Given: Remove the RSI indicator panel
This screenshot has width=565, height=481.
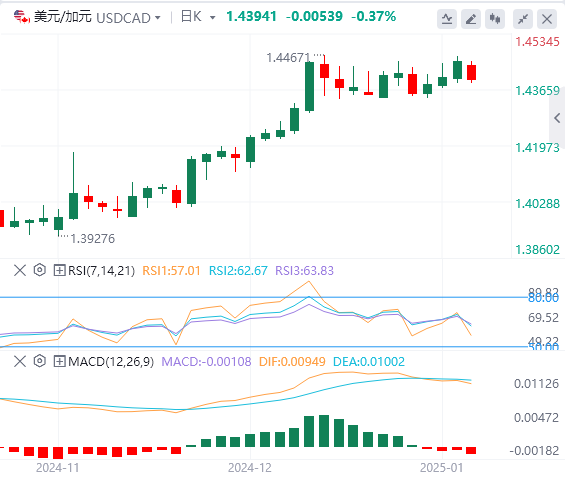Looking at the screenshot, I should [20, 270].
